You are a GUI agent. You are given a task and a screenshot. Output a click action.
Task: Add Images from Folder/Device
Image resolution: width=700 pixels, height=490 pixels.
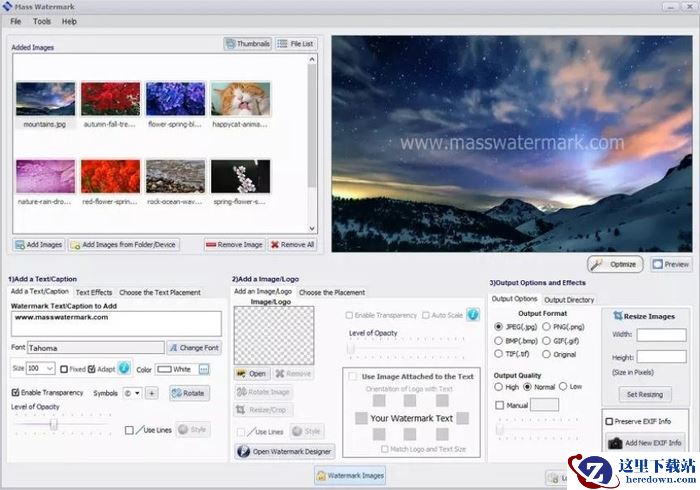pyautogui.click(x=124, y=245)
